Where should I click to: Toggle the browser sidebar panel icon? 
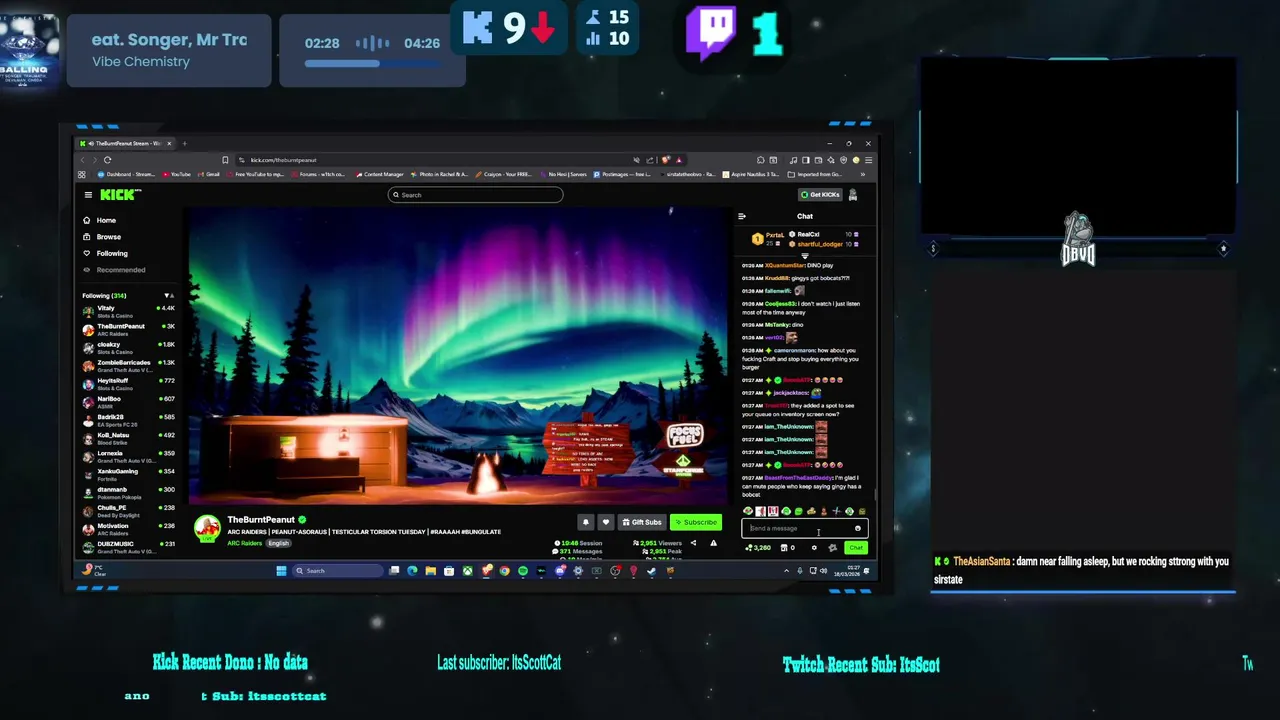tap(806, 160)
